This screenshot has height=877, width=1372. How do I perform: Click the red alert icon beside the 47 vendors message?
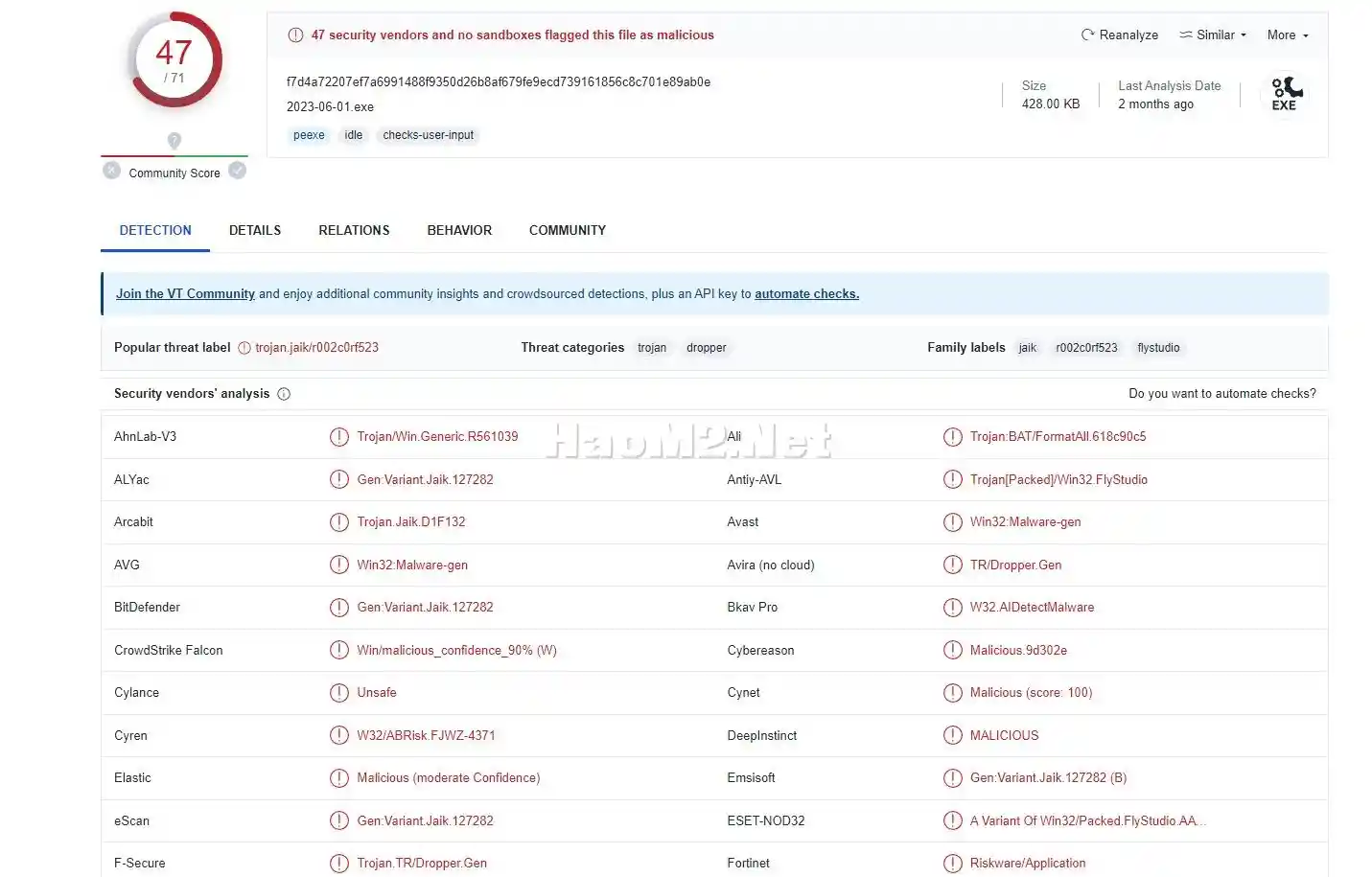tap(295, 35)
